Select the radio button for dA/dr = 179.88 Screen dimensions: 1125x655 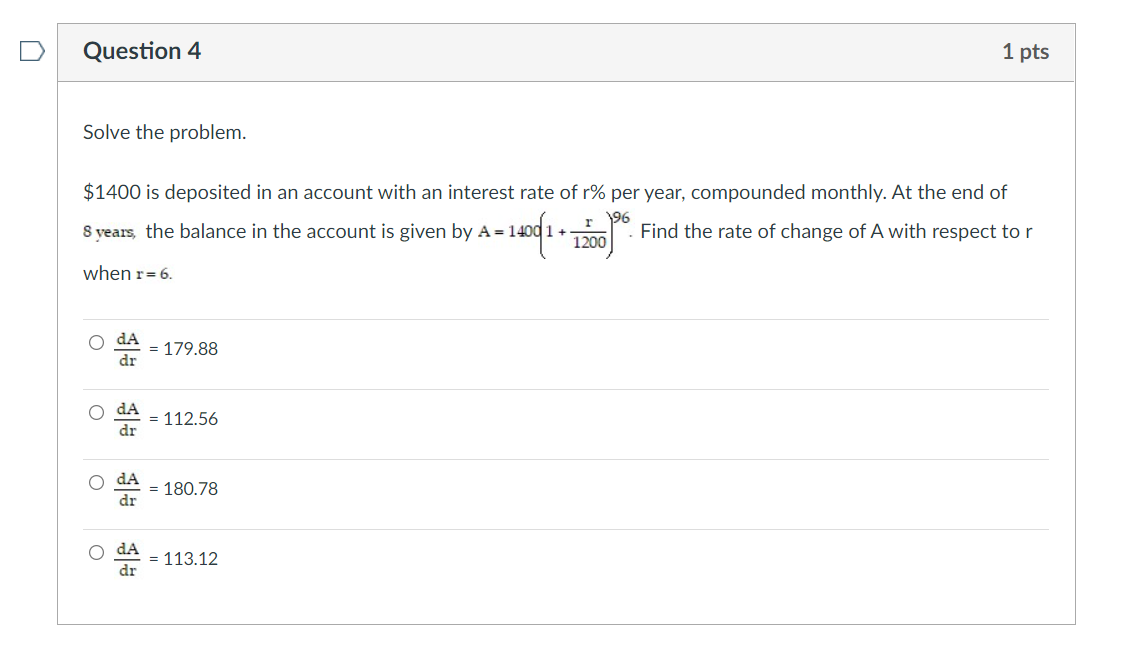coord(96,343)
